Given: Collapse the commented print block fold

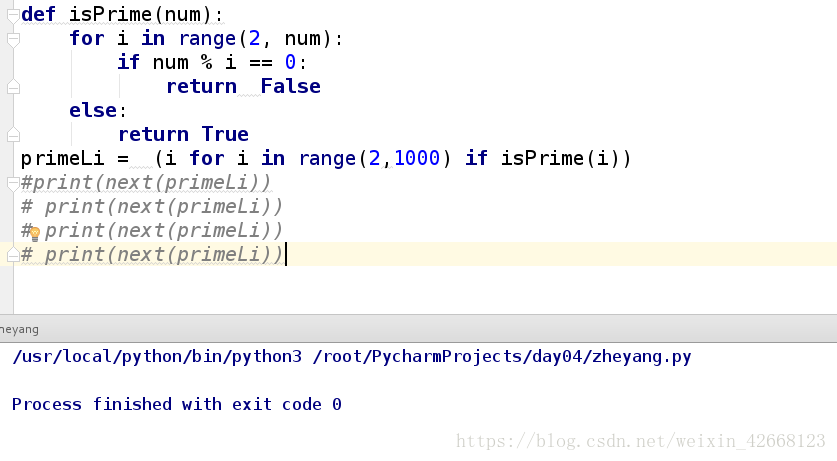Looking at the screenshot, I should point(13,184).
